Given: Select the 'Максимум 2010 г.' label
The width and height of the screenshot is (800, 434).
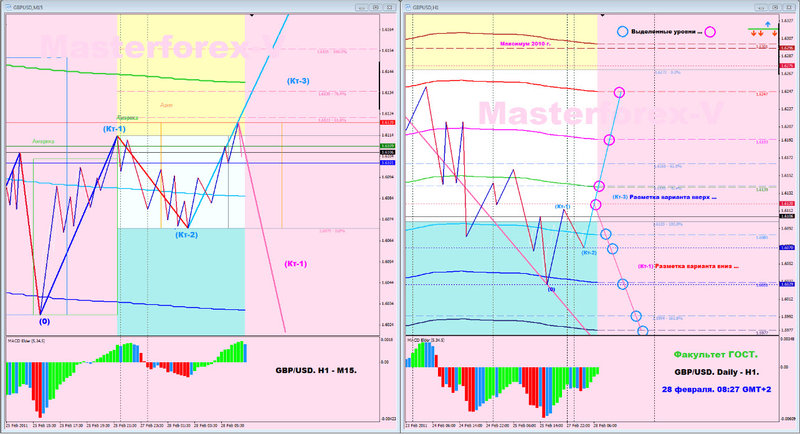Looking at the screenshot, I should 525,44.
